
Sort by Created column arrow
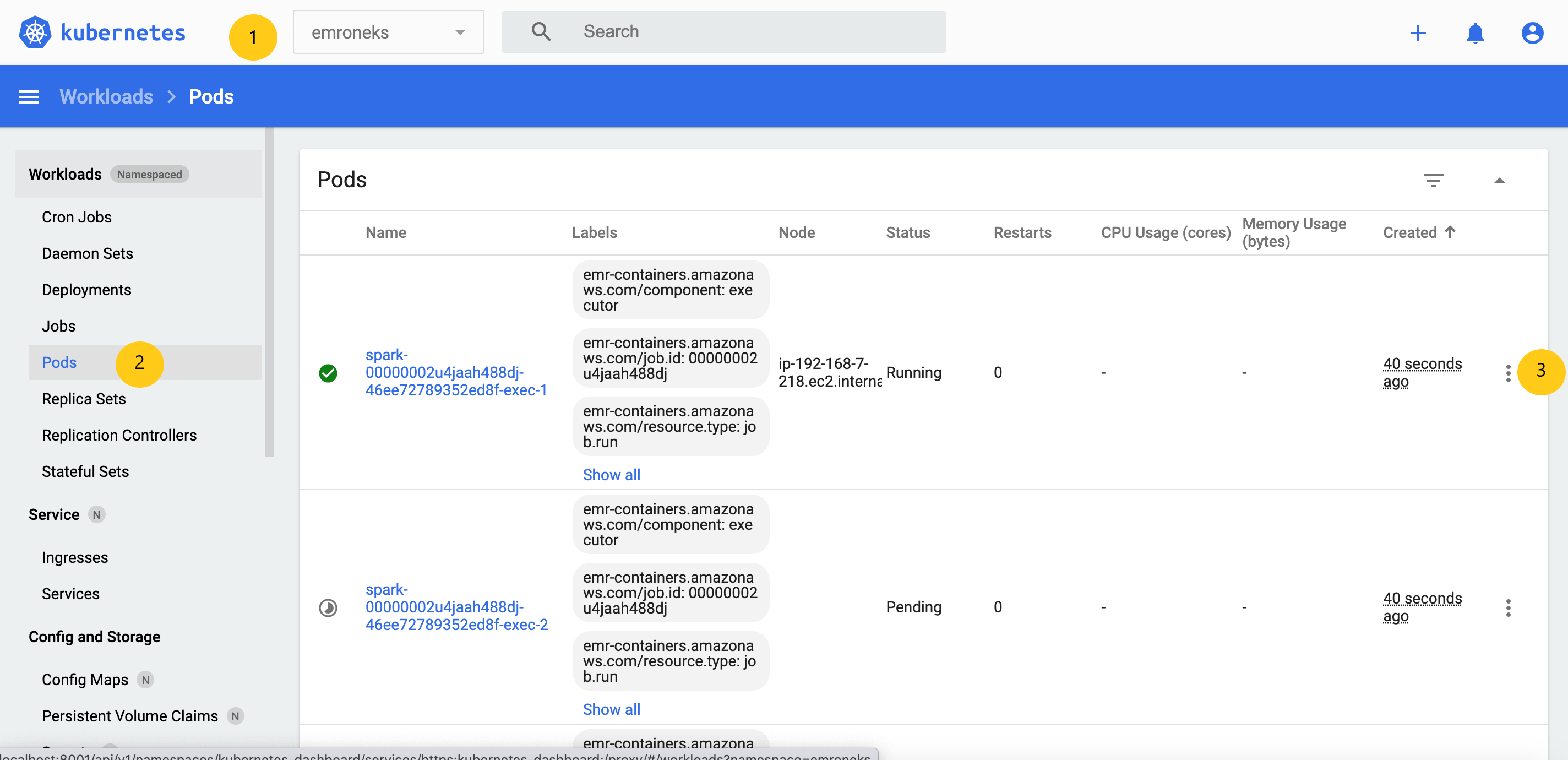click(1450, 232)
